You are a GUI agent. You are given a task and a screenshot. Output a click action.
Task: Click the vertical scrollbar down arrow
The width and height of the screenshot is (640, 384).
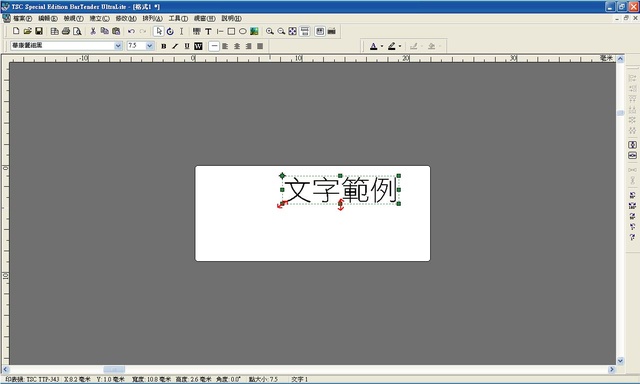(620, 361)
